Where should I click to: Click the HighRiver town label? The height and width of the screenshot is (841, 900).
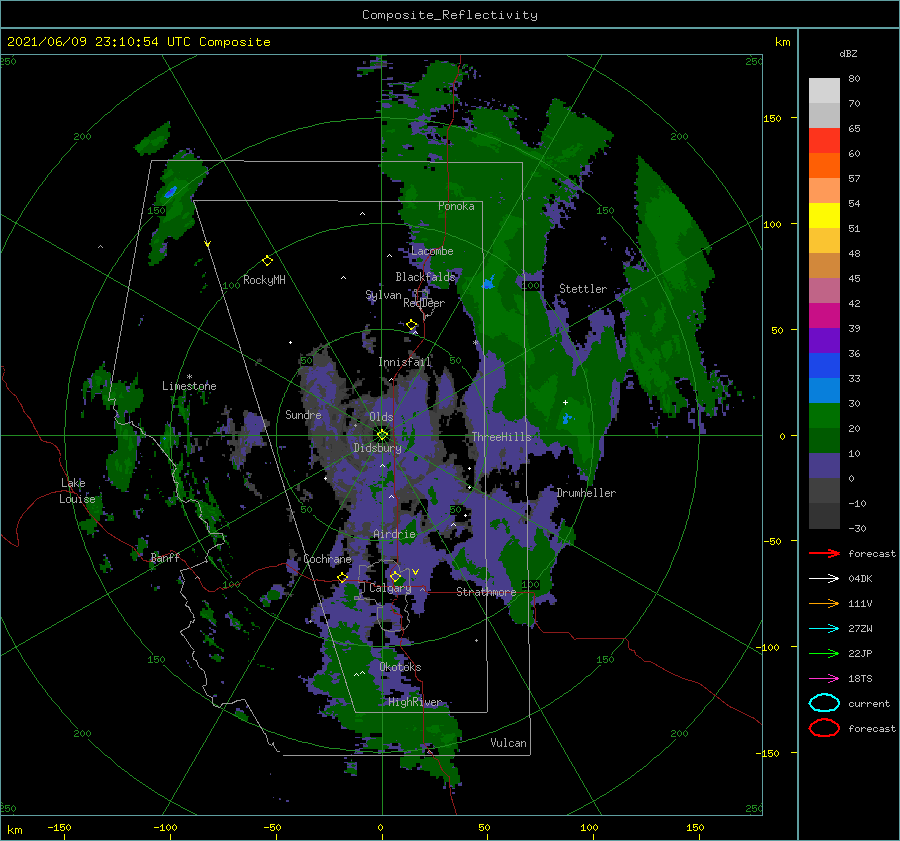click(x=414, y=702)
